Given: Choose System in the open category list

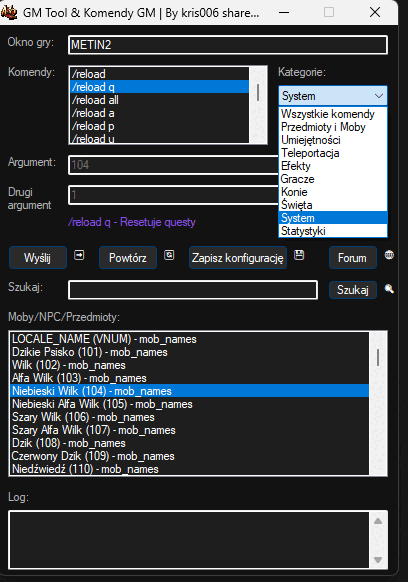Looking at the screenshot, I should pos(333,218).
